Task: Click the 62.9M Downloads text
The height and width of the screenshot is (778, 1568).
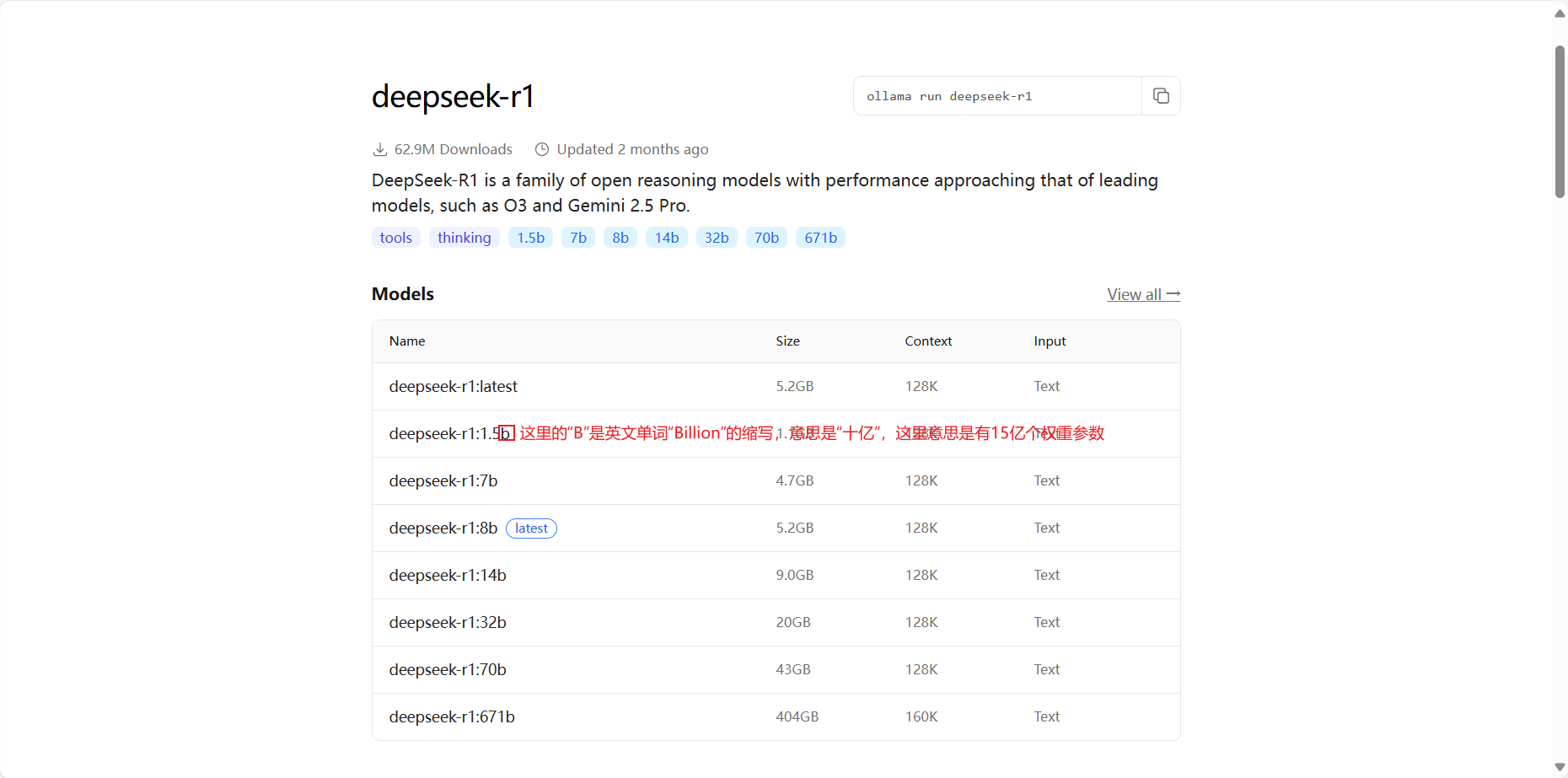Action: point(454,149)
